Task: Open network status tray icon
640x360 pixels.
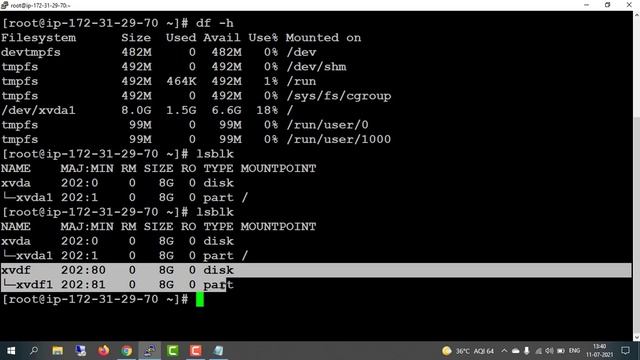Action: click(x=539, y=351)
